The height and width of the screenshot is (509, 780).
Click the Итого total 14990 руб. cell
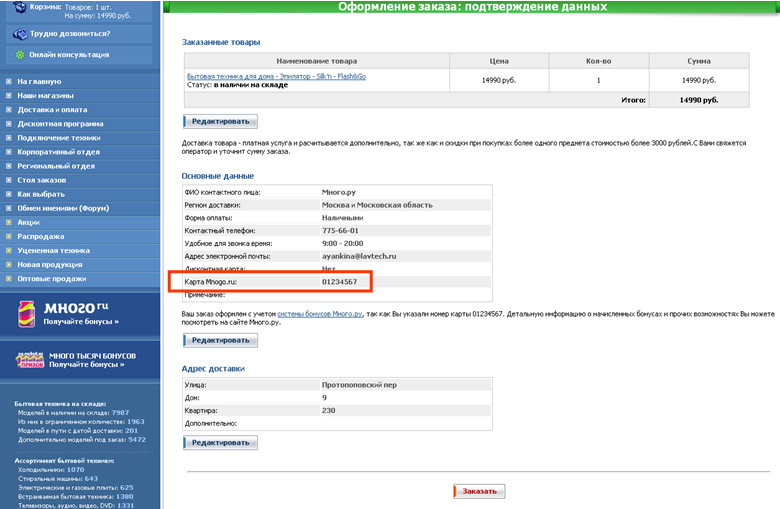click(699, 100)
